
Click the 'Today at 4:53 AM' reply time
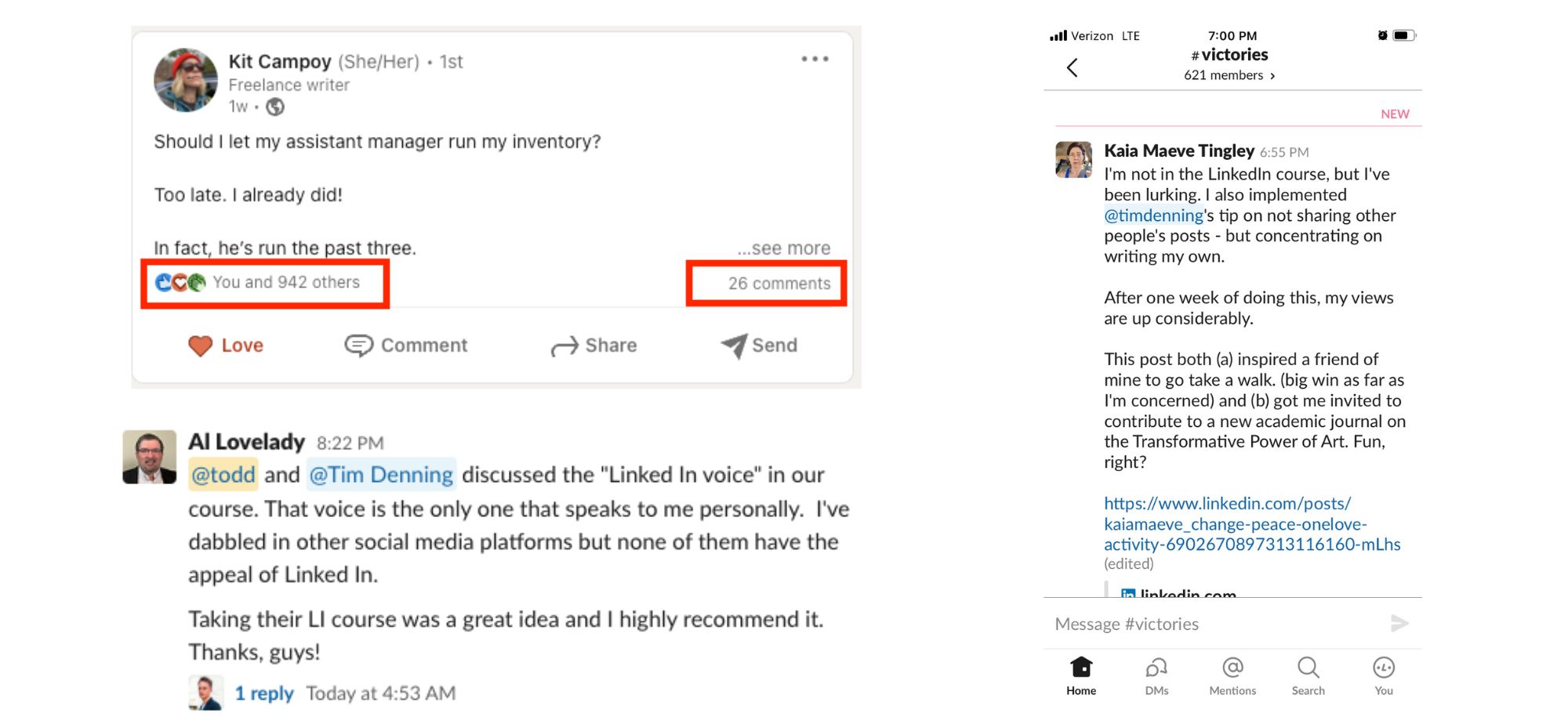[380, 693]
